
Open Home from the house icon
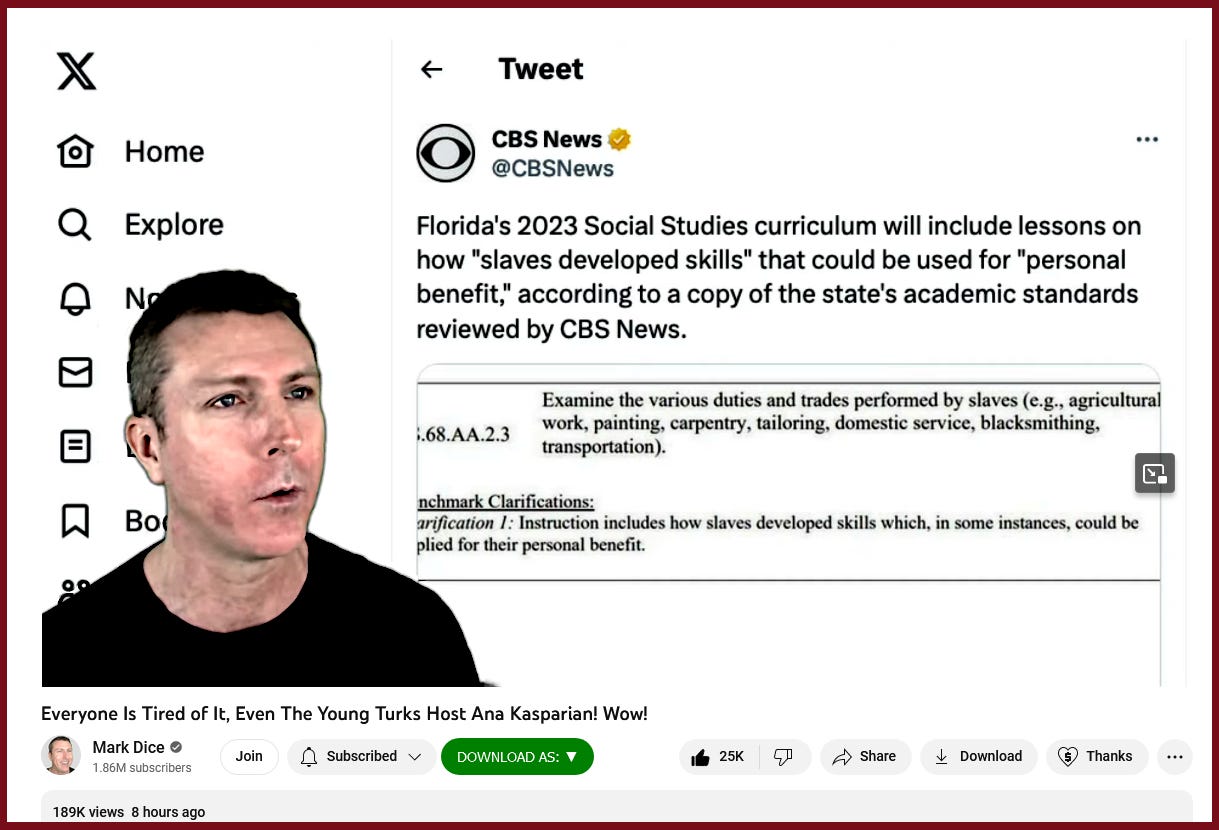75,152
